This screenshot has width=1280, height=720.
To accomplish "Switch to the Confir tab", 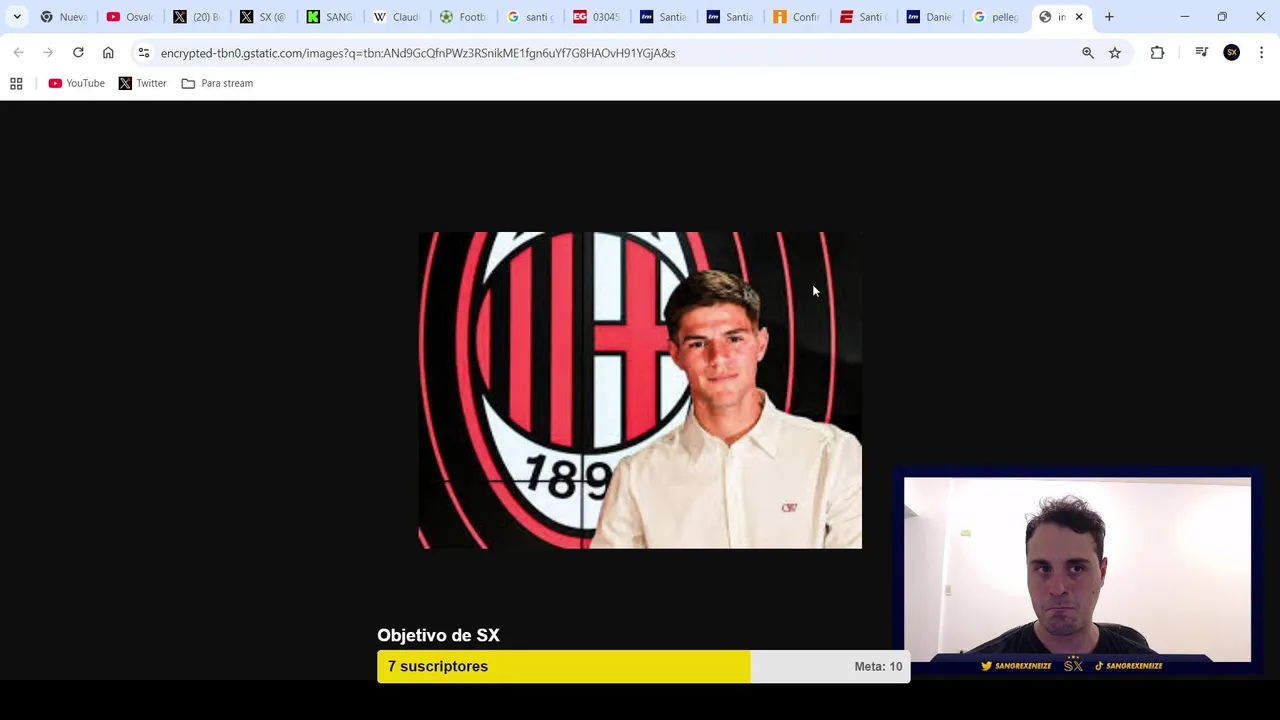I will click(798, 17).
